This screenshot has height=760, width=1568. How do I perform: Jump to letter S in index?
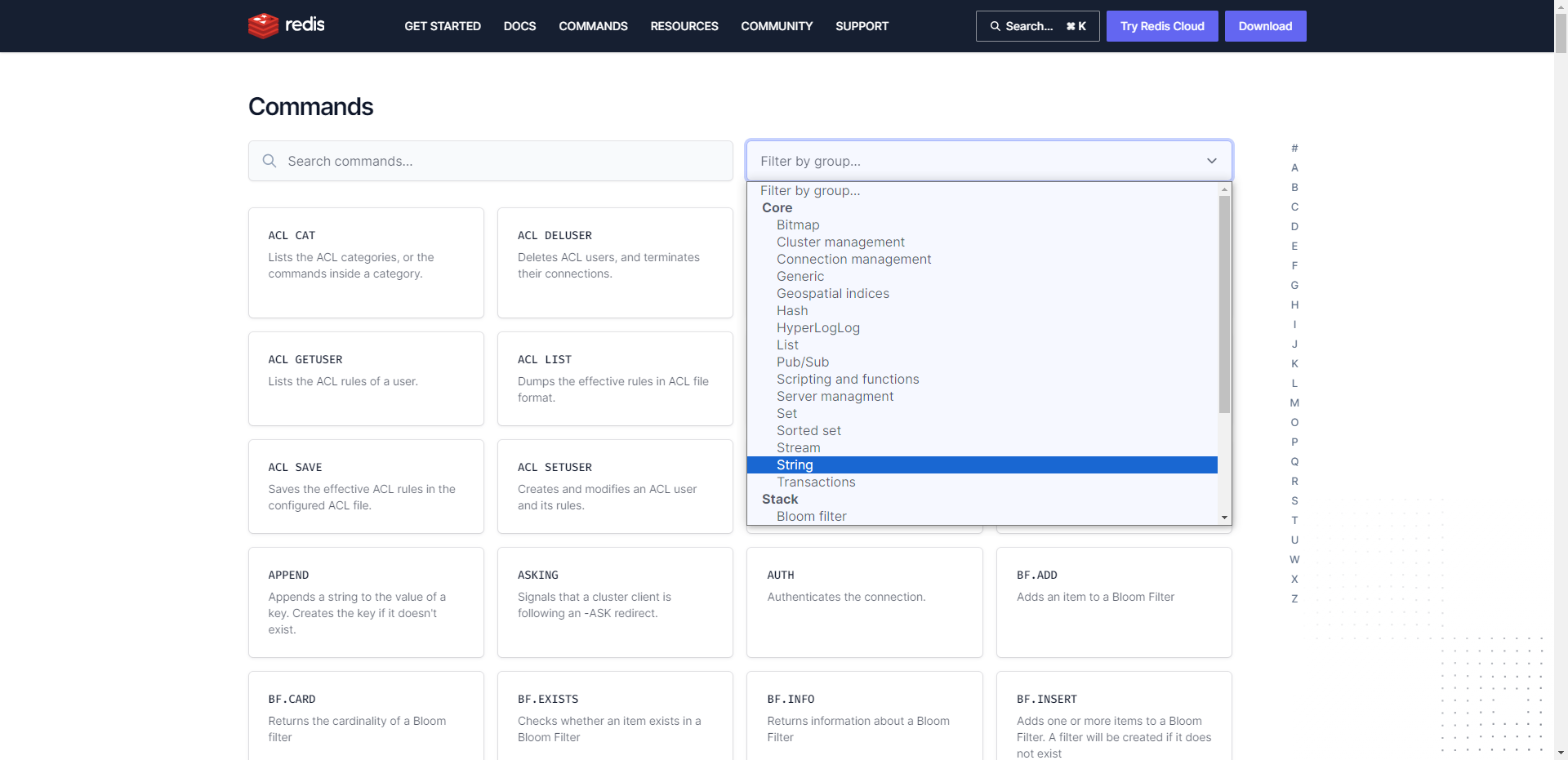coord(1294,500)
